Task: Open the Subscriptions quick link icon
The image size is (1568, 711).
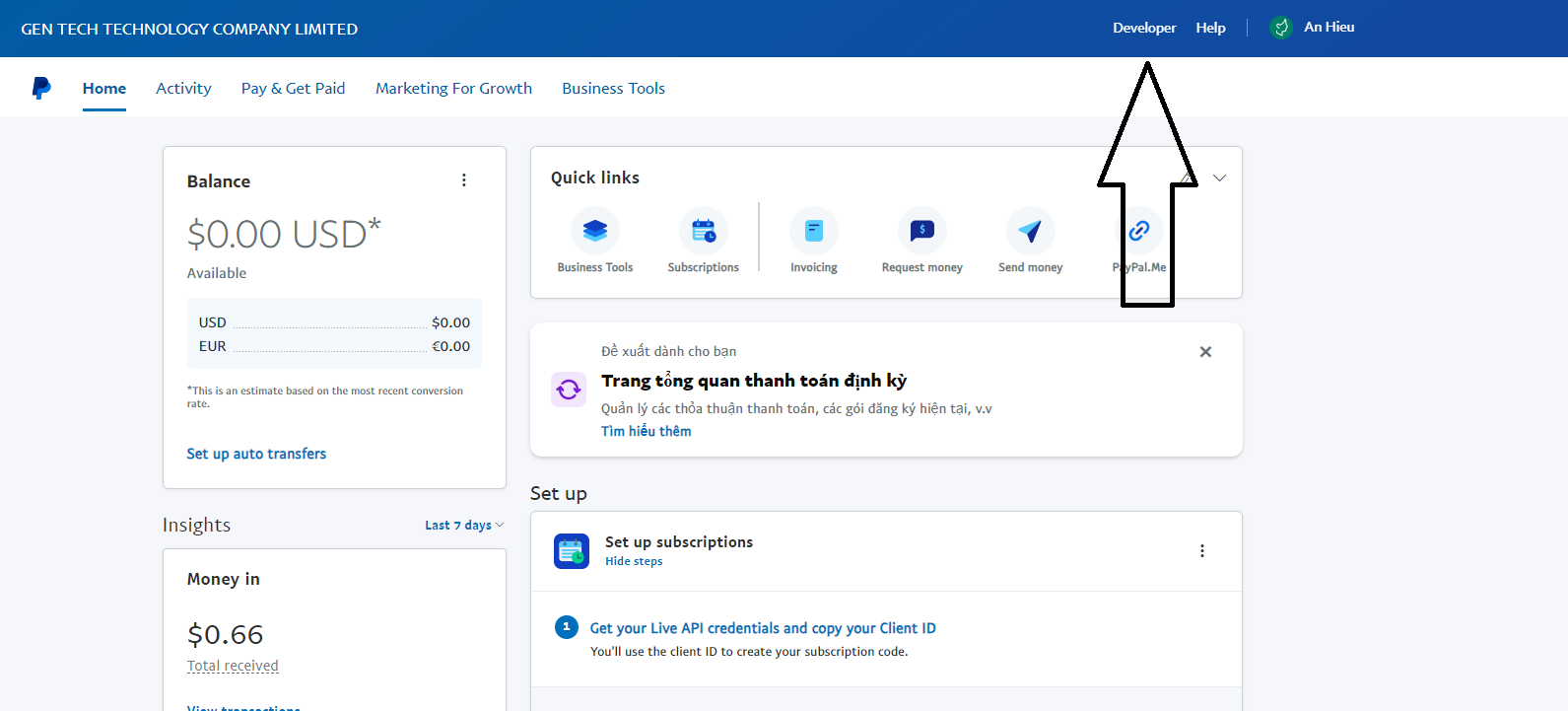Action: pyautogui.click(x=703, y=231)
